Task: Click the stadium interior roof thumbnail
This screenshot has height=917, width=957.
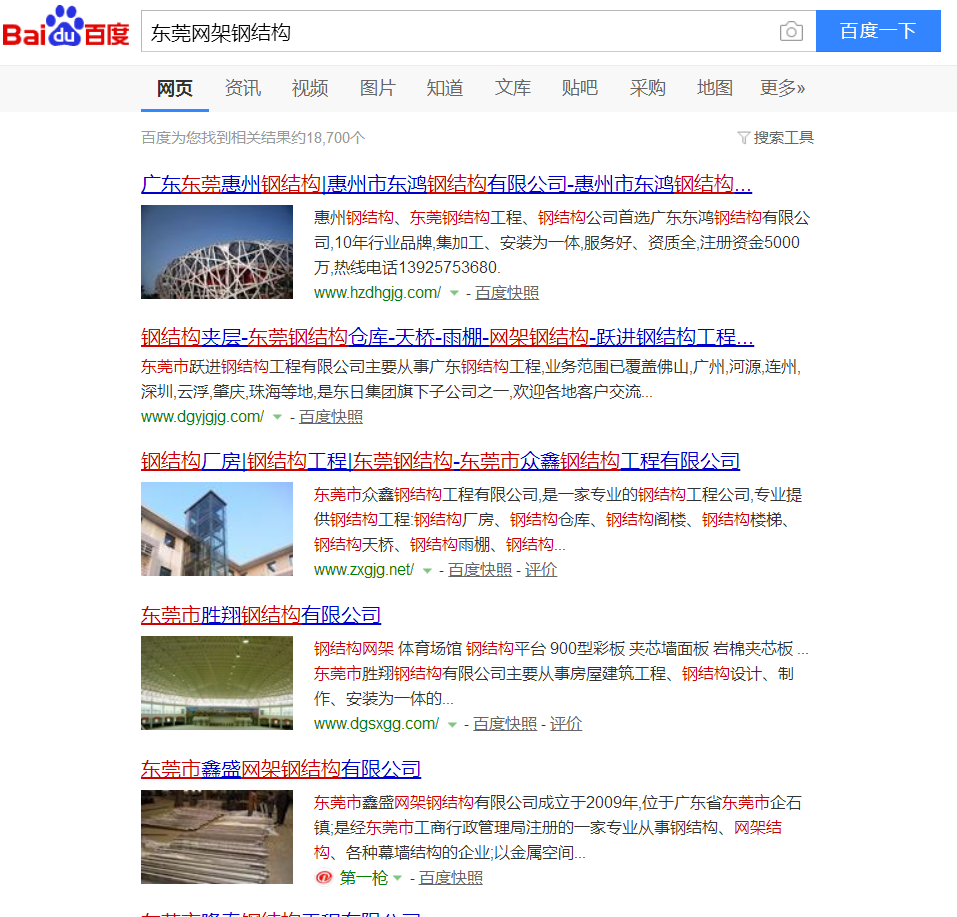Action: pyautogui.click(x=217, y=683)
